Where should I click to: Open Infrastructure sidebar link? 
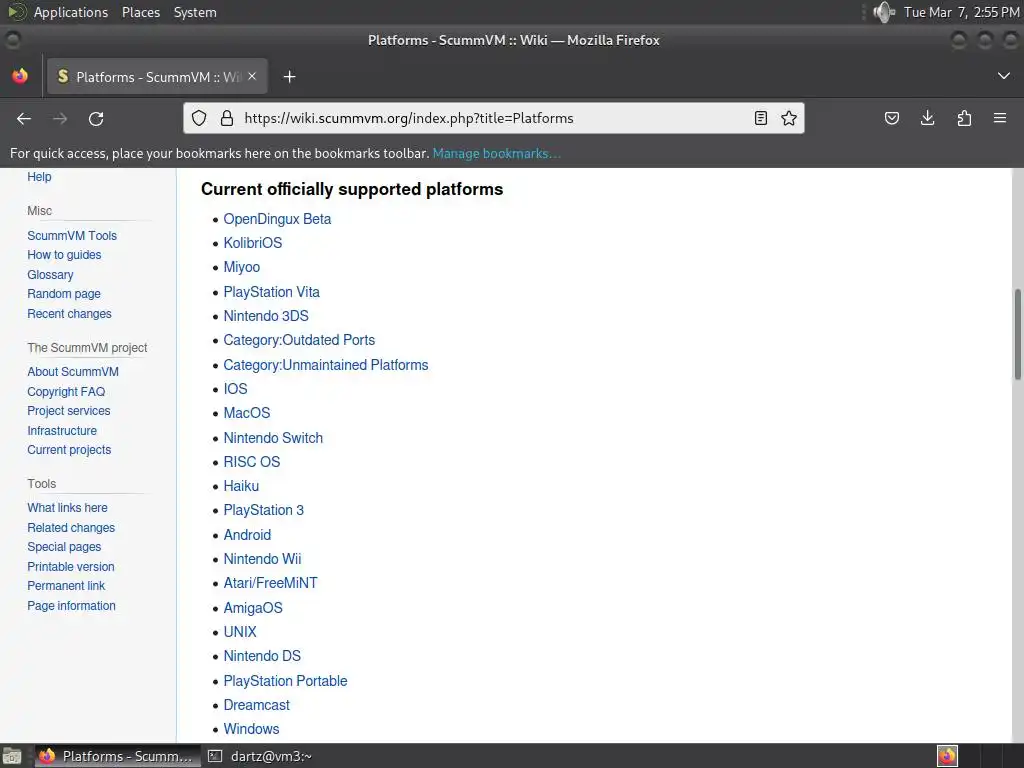click(x=62, y=431)
